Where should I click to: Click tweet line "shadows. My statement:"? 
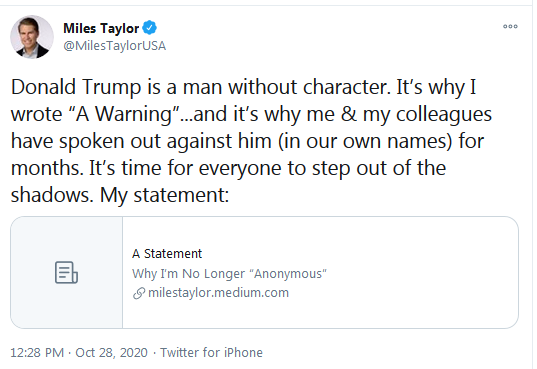click(x=120, y=195)
